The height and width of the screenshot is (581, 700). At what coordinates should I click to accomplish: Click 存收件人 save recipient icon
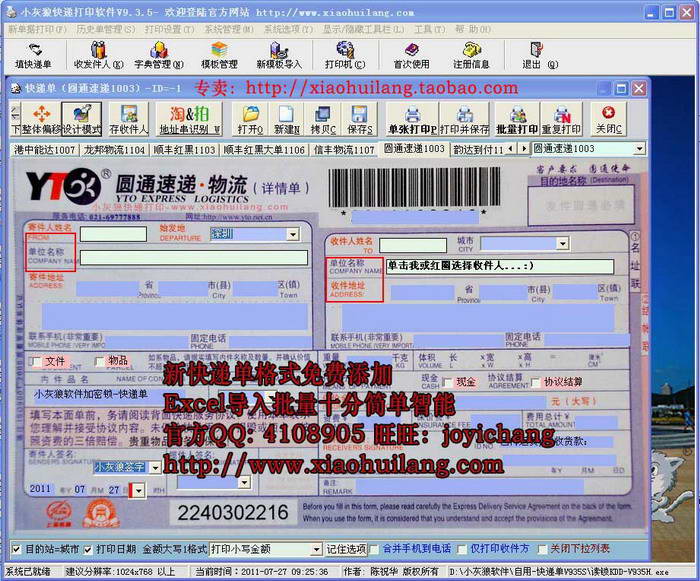click(x=129, y=119)
